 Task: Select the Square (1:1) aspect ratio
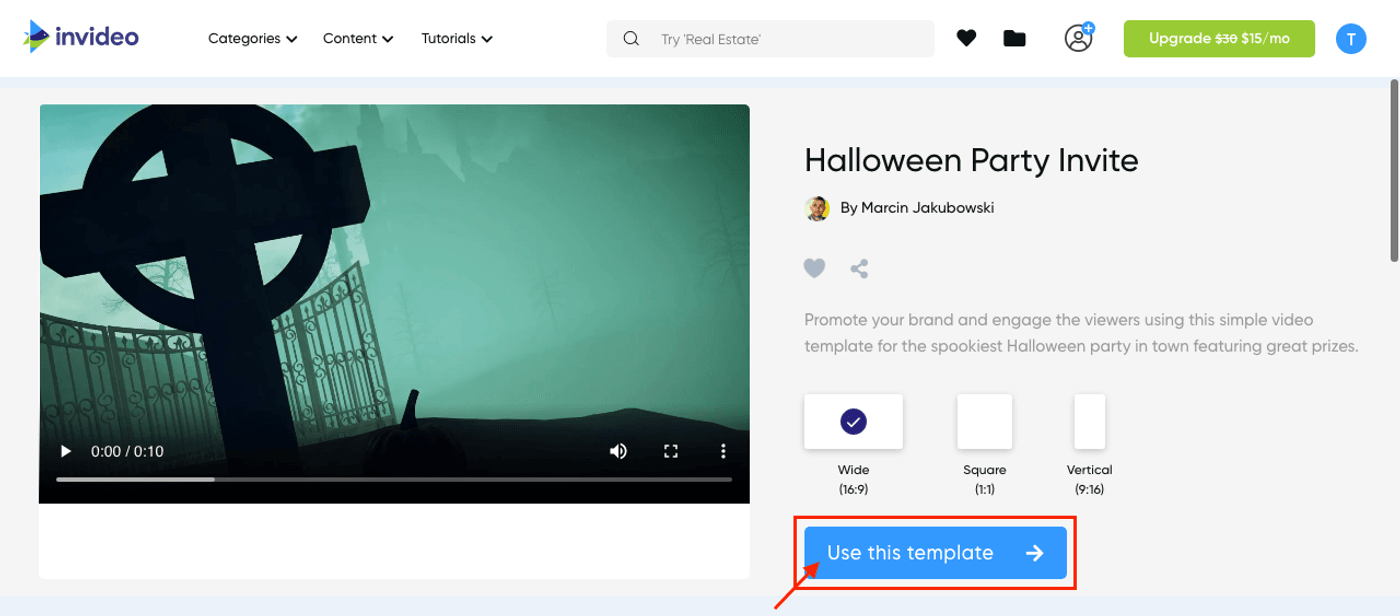984,421
